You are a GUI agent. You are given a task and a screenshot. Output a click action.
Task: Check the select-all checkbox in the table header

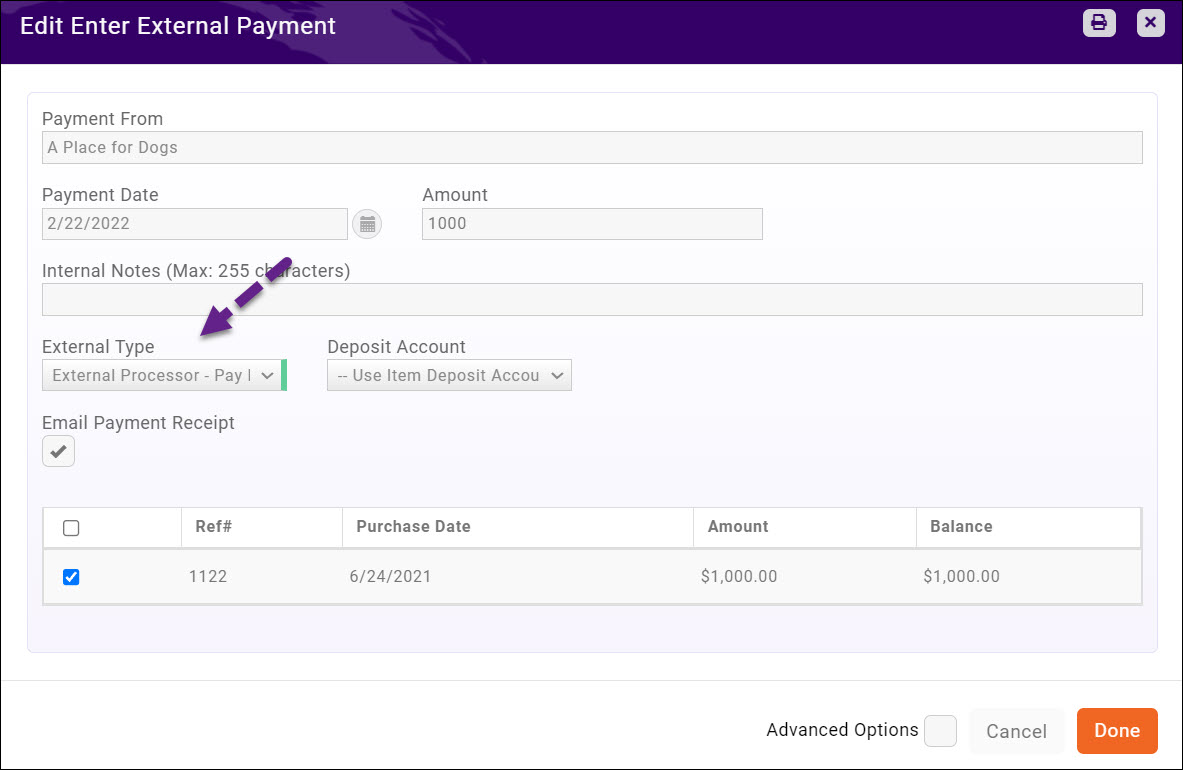[x=71, y=527]
